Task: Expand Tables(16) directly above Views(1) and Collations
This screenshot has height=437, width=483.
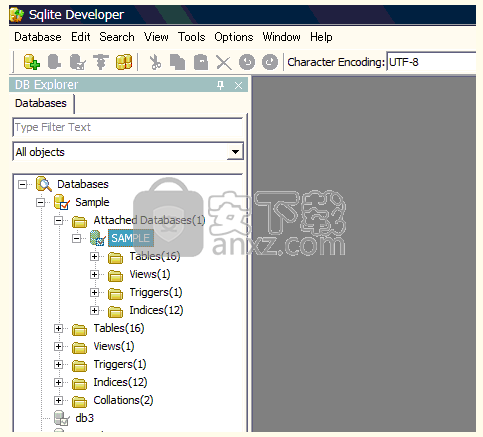Action: [58, 328]
